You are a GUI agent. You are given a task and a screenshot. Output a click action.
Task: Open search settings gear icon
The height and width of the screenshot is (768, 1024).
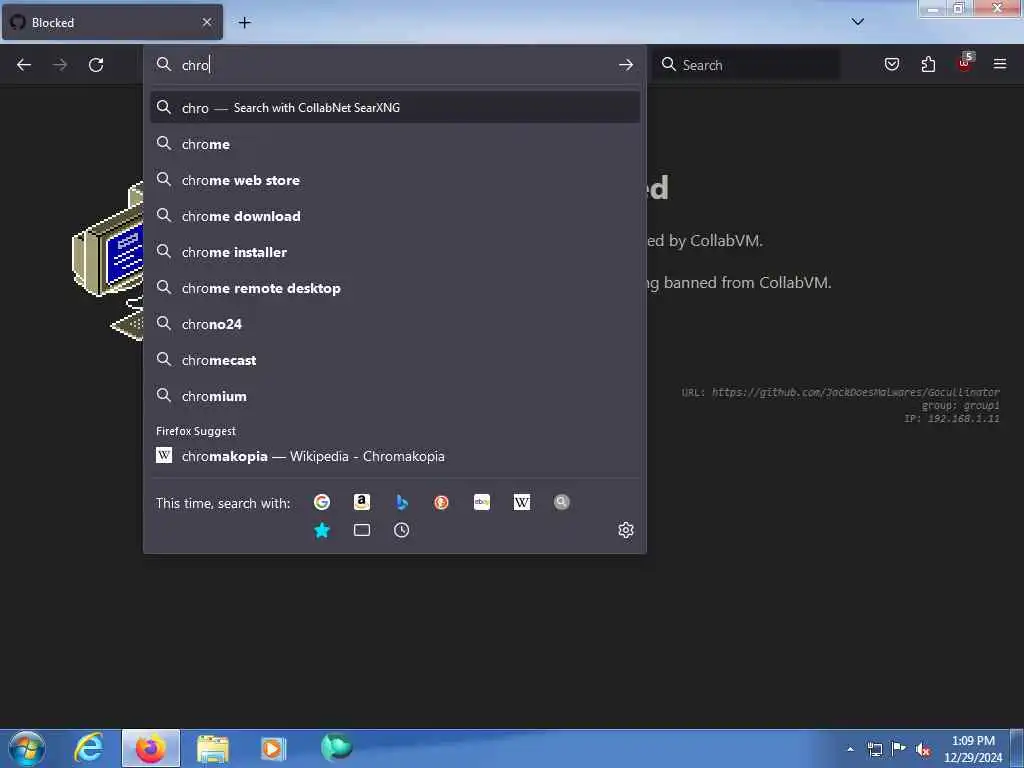click(x=626, y=530)
